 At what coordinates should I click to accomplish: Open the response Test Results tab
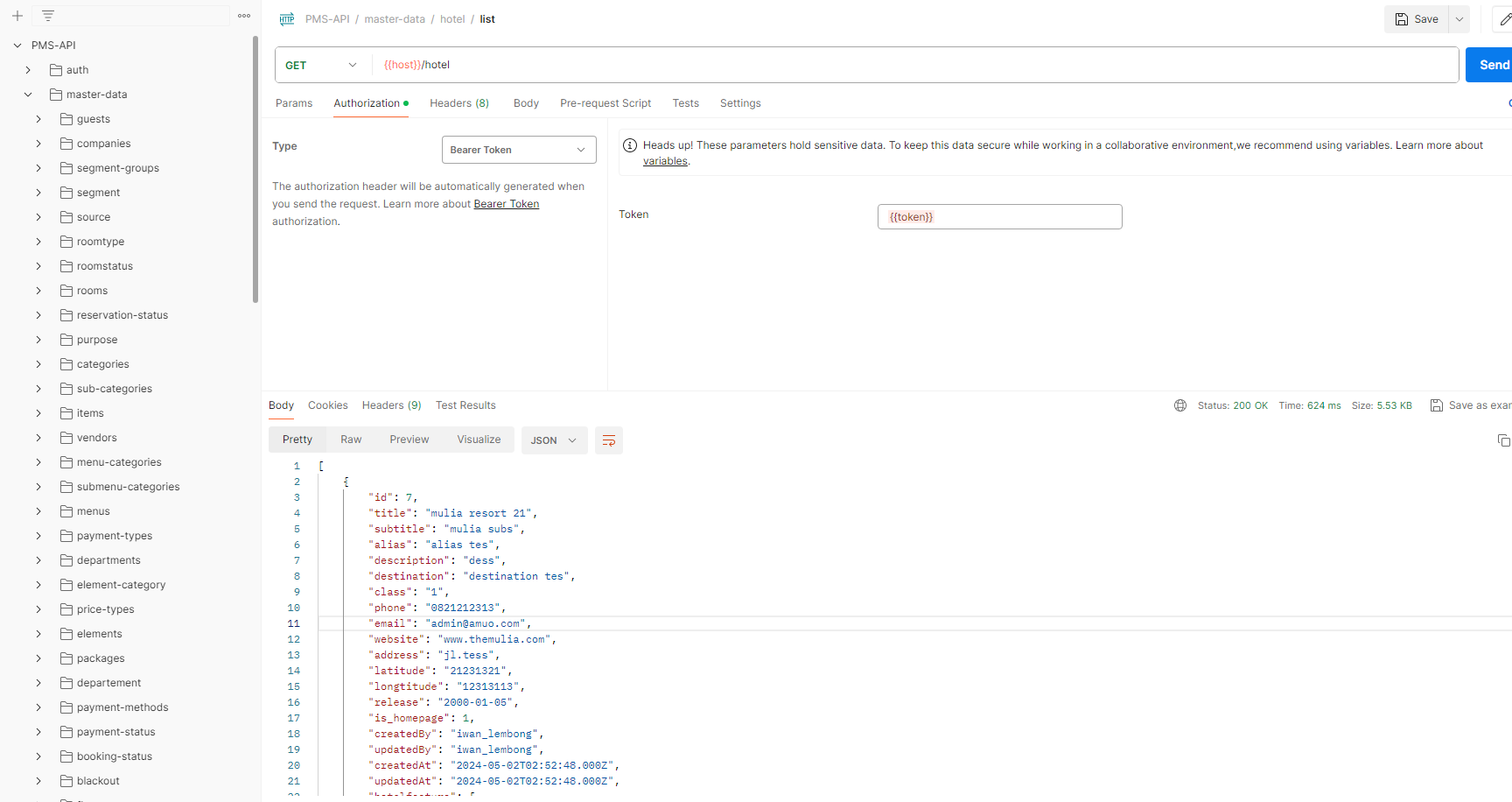click(x=465, y=405)
